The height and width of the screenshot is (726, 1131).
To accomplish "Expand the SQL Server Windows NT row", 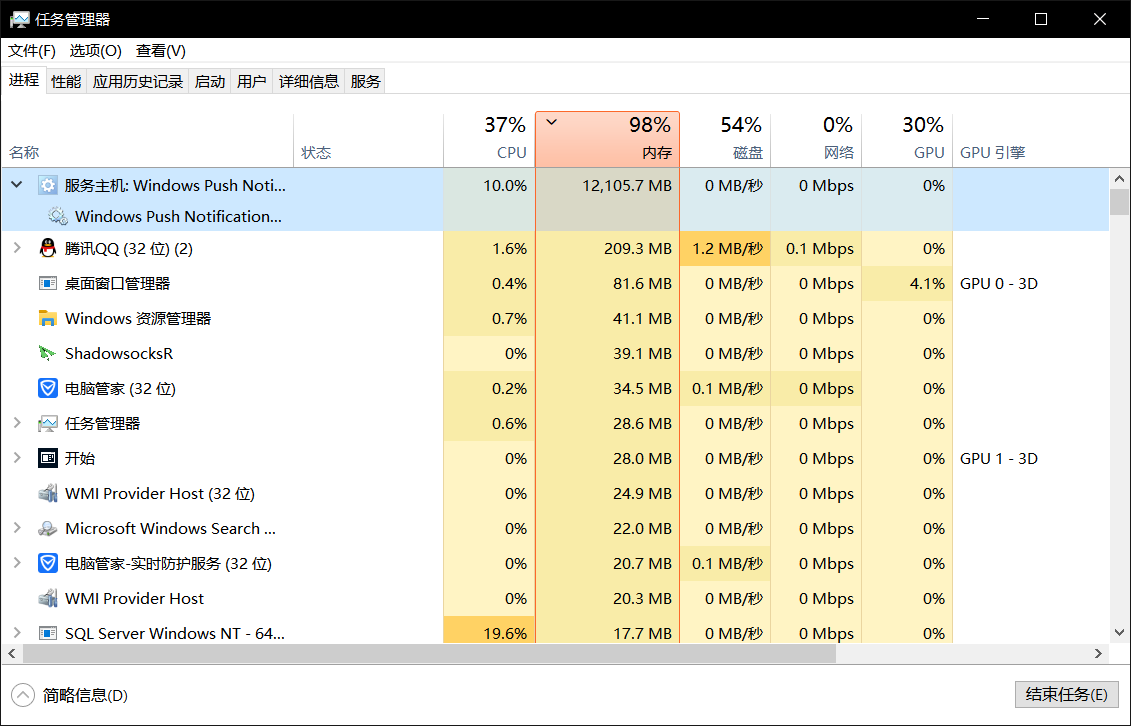I will [17, 633].
